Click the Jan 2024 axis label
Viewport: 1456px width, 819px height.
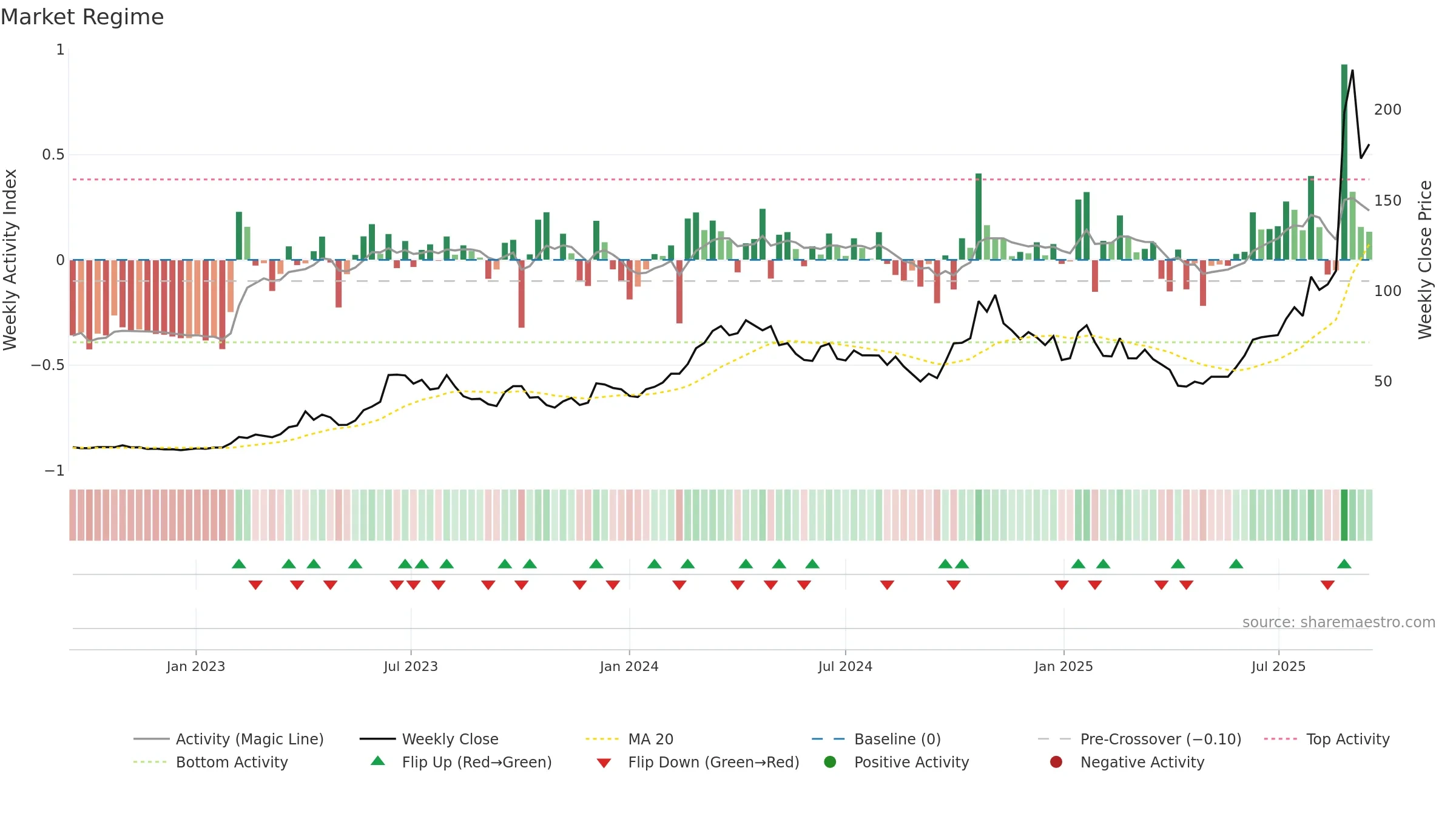pyautogui.click(x=629, y=667)
